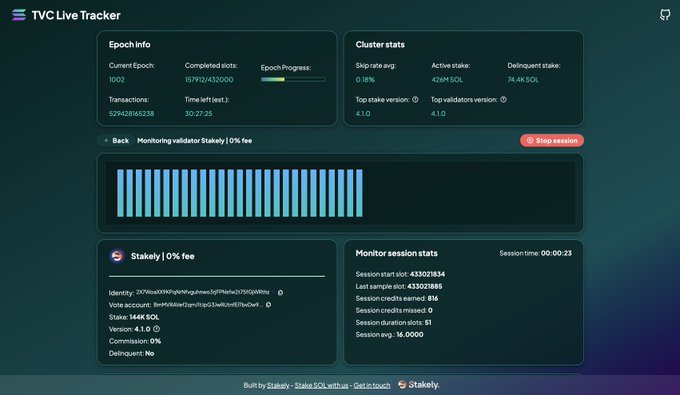The height and width of the screenshot is (395, 680).
Task: Click the Stakely logo in the footer
Action: 418,385
